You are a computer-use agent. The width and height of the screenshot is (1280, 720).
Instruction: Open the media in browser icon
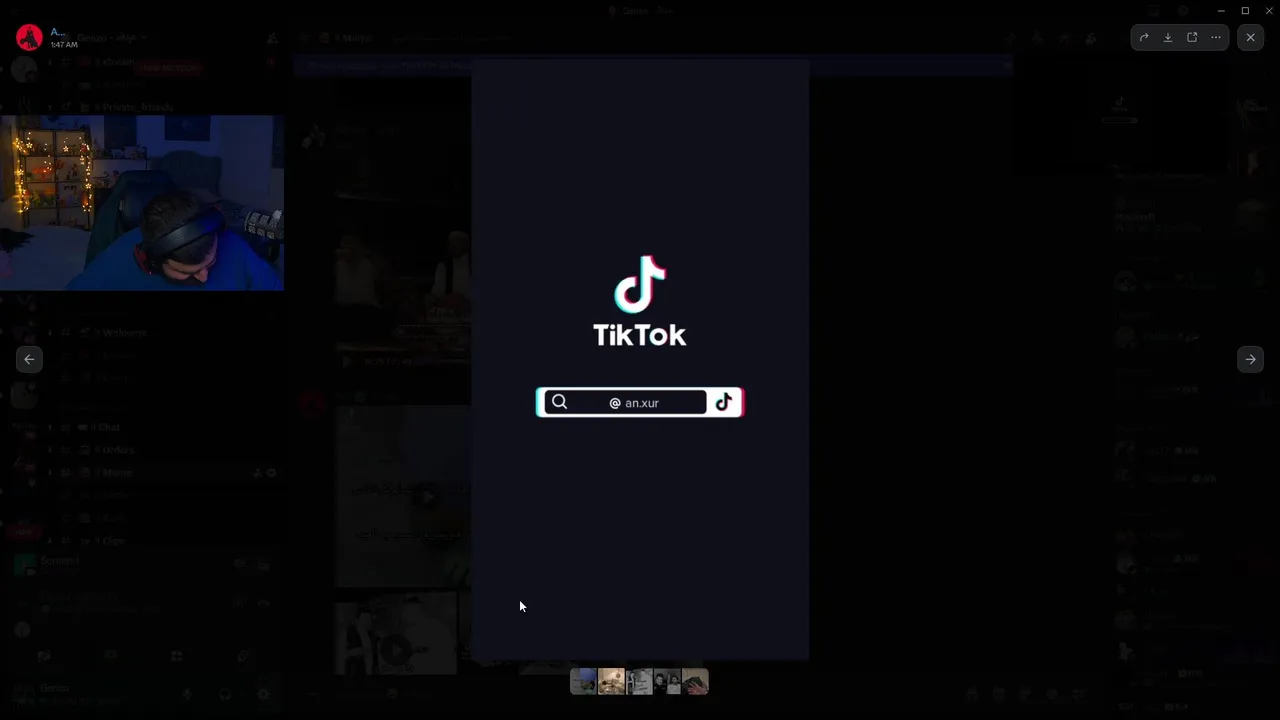pyautogui.click(x=1192, y=38)
